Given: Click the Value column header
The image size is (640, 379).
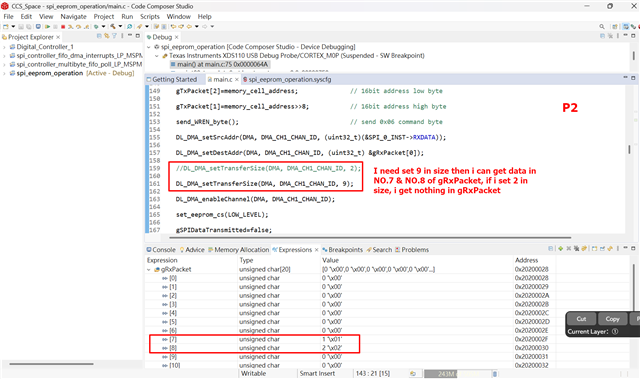Looking at the screenshot, I should click(x=330, y=260).
